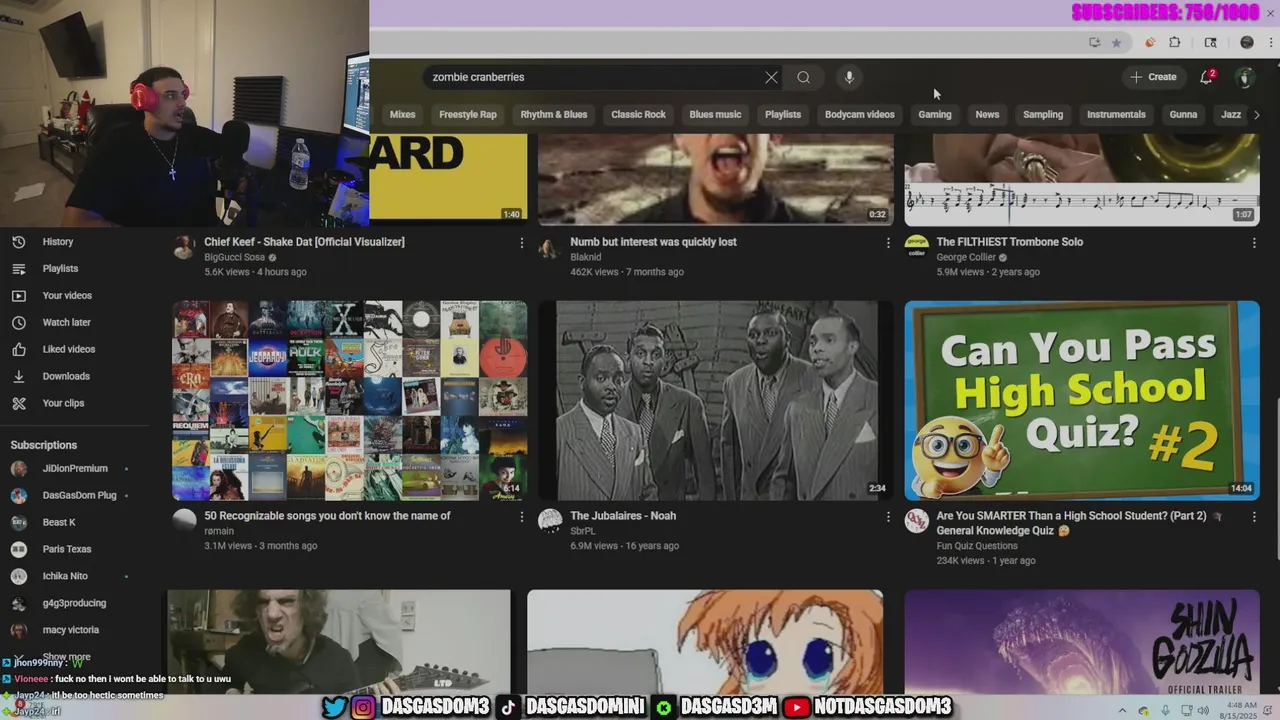
Task: Click the magnifier search icon
Action: point(803,77)
